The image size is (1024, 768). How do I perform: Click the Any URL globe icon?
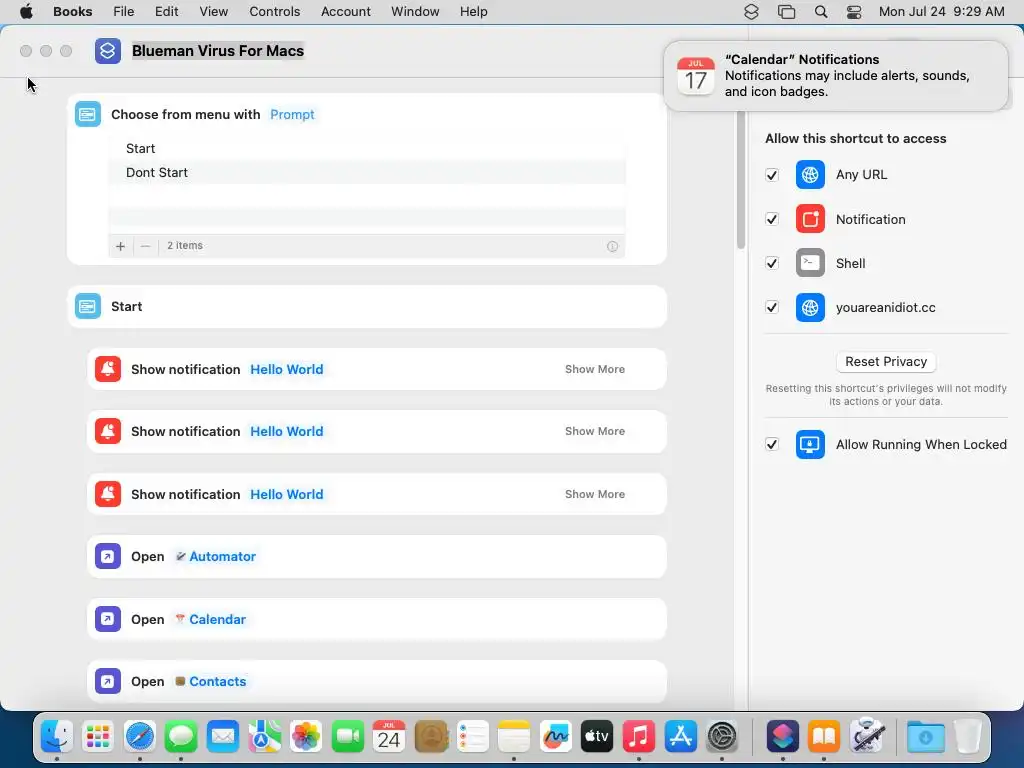810,174
